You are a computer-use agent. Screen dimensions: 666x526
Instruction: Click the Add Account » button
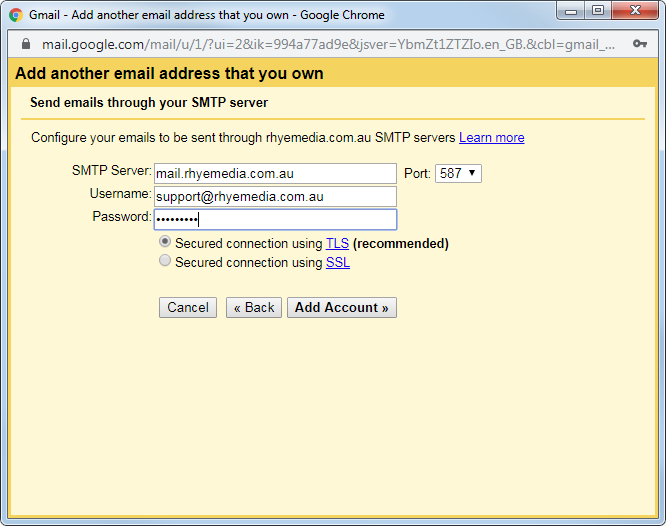342,307
